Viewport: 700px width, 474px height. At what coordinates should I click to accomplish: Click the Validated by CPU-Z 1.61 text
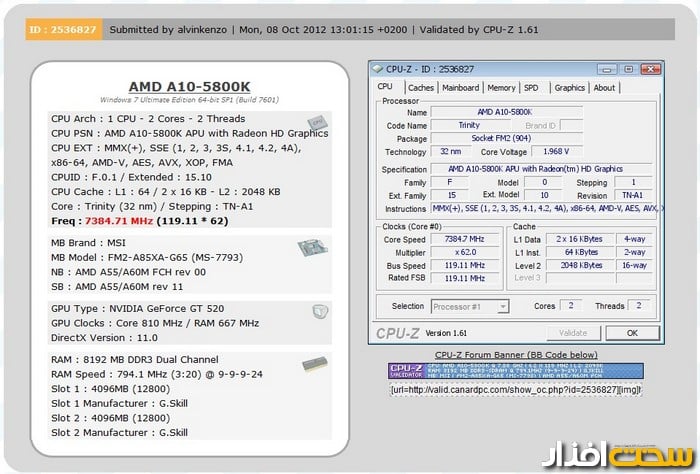click(479, 30)
